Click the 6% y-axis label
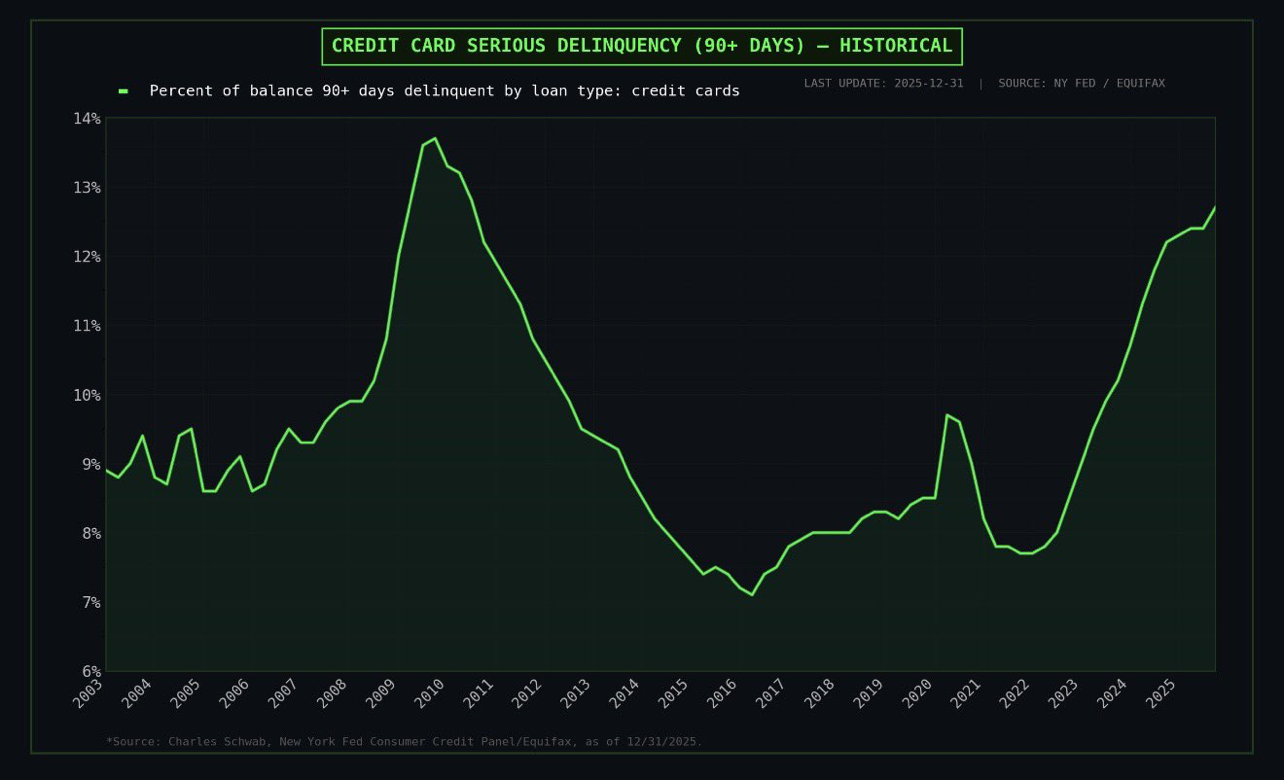The image size is (1284, 780). [x=90, y=671]
